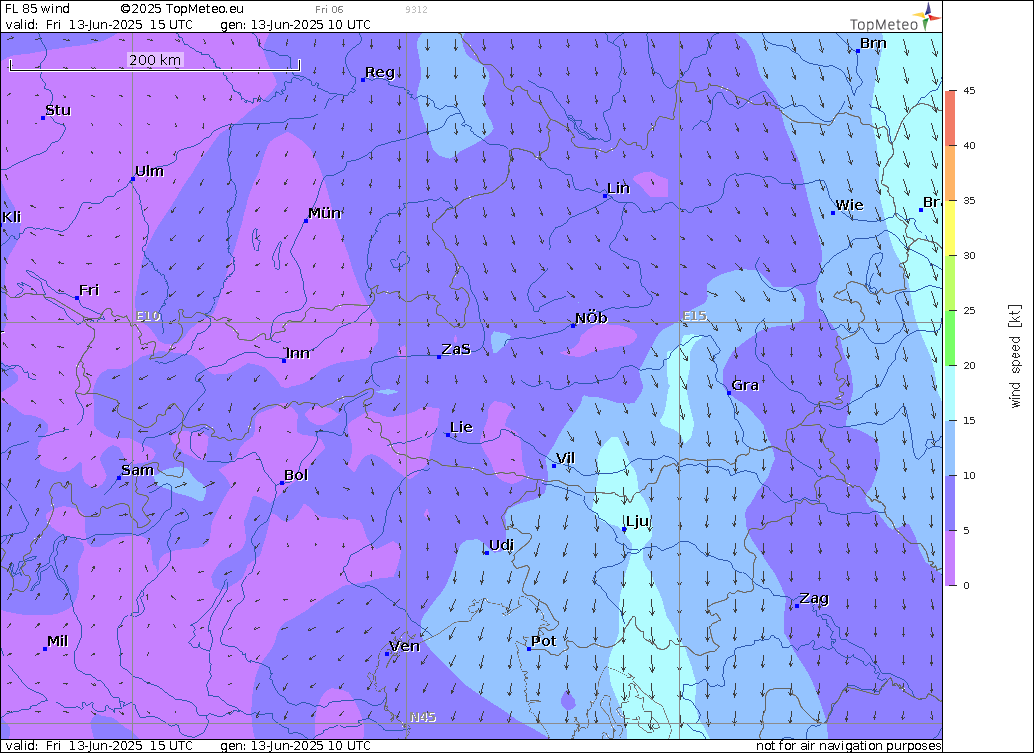This screenshot has height=753, width=1034.
Task: Click the "Fri 06" label in the header
Action: (329, 10)
